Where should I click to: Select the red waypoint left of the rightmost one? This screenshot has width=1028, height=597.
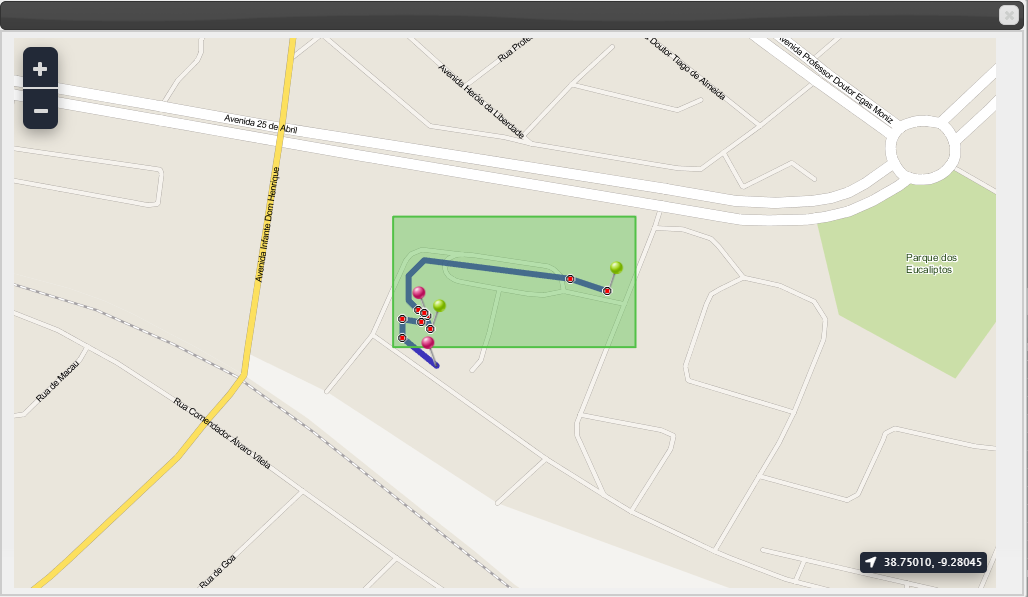point(570,279)
